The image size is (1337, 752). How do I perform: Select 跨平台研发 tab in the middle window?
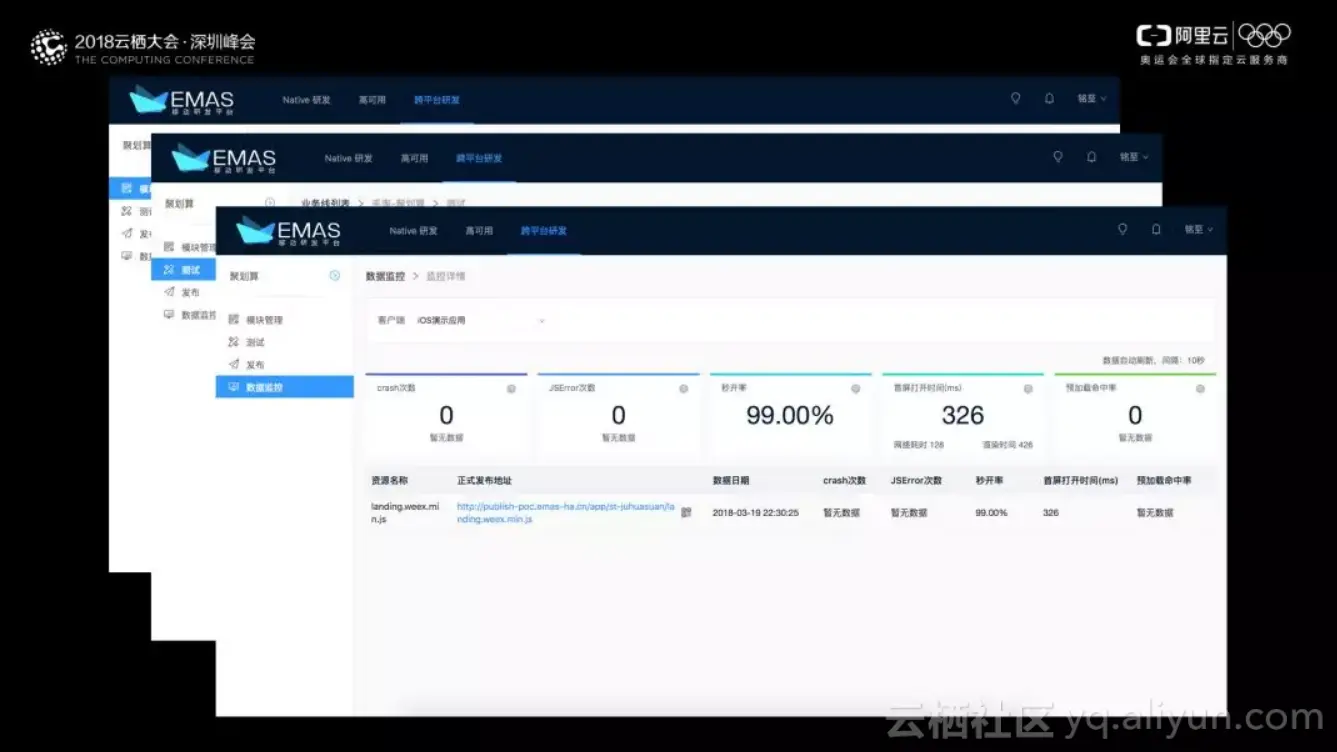click(x=479, y=158)
